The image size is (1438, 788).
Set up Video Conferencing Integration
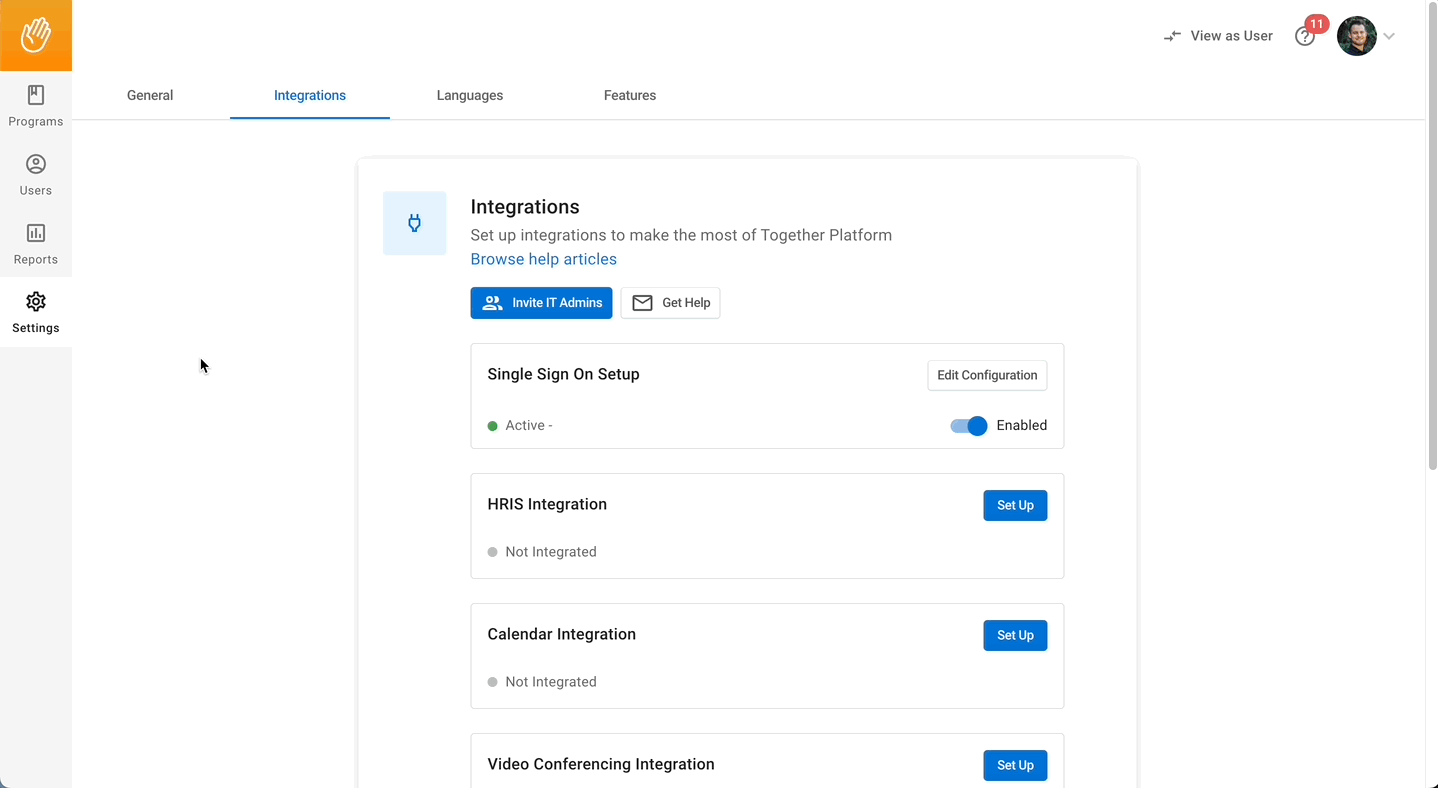[x=1015, y=765]
